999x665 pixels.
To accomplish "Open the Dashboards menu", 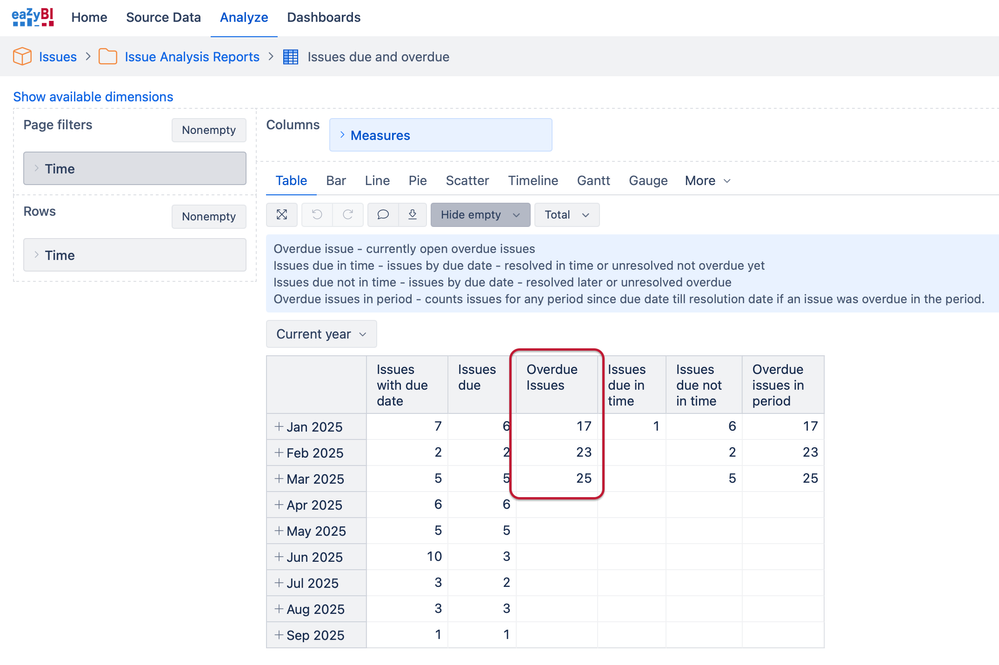I will pos(324,17).
